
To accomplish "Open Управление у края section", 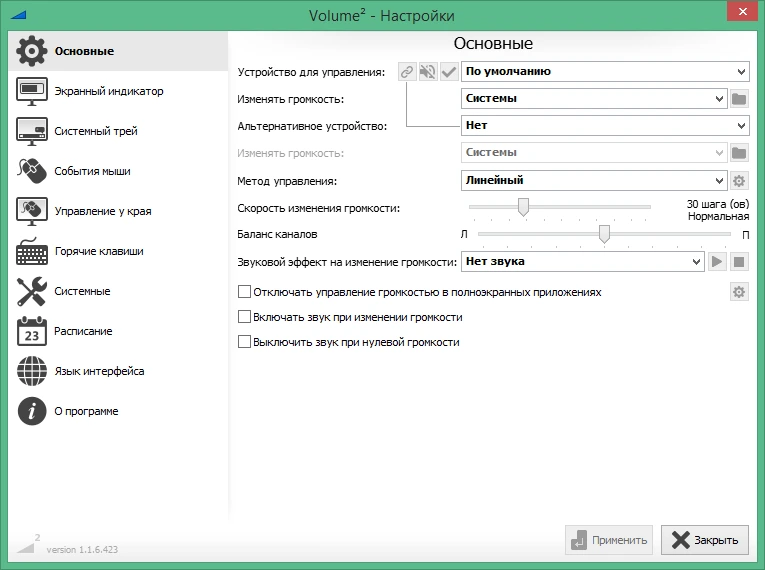I will 103,211.
